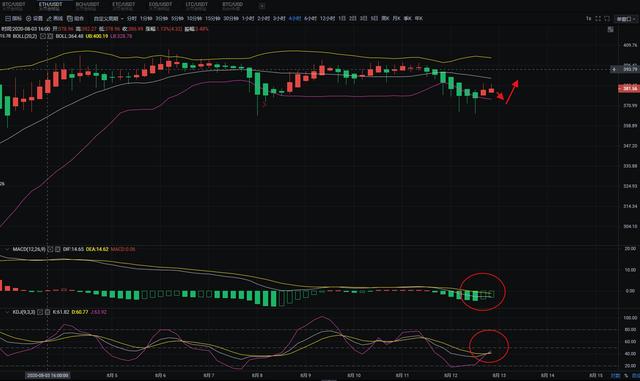Select the 2日 interval

click(x=353, y=18)
